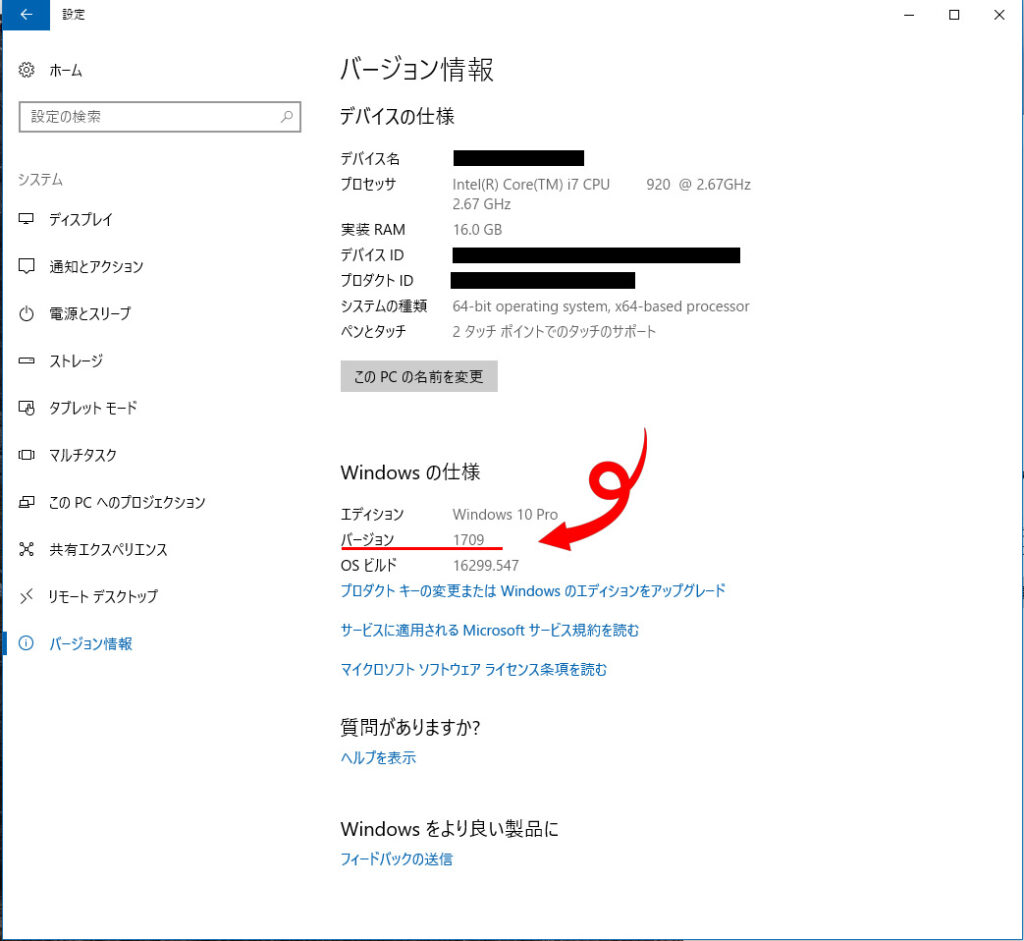The height and width of the screenshot is (941, 1024).
Task: Click the Multitasking icon
Action: pos(26,455)
